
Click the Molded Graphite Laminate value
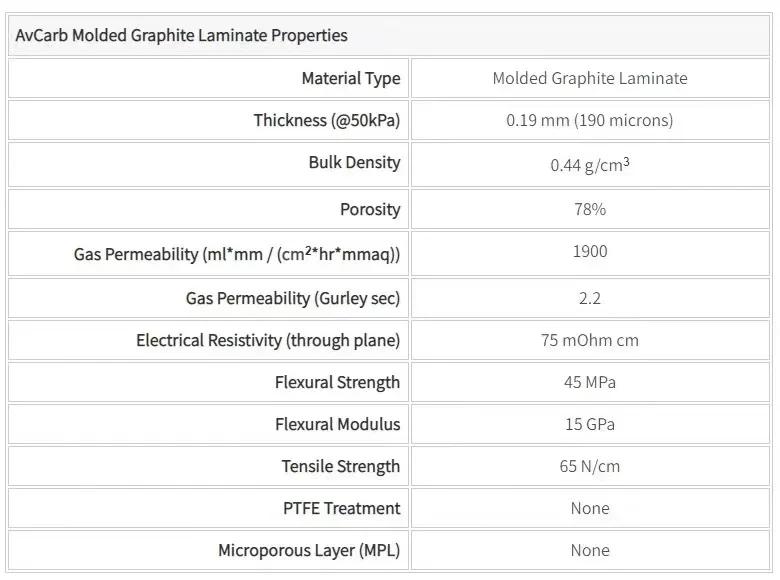[x=590, y=78]
